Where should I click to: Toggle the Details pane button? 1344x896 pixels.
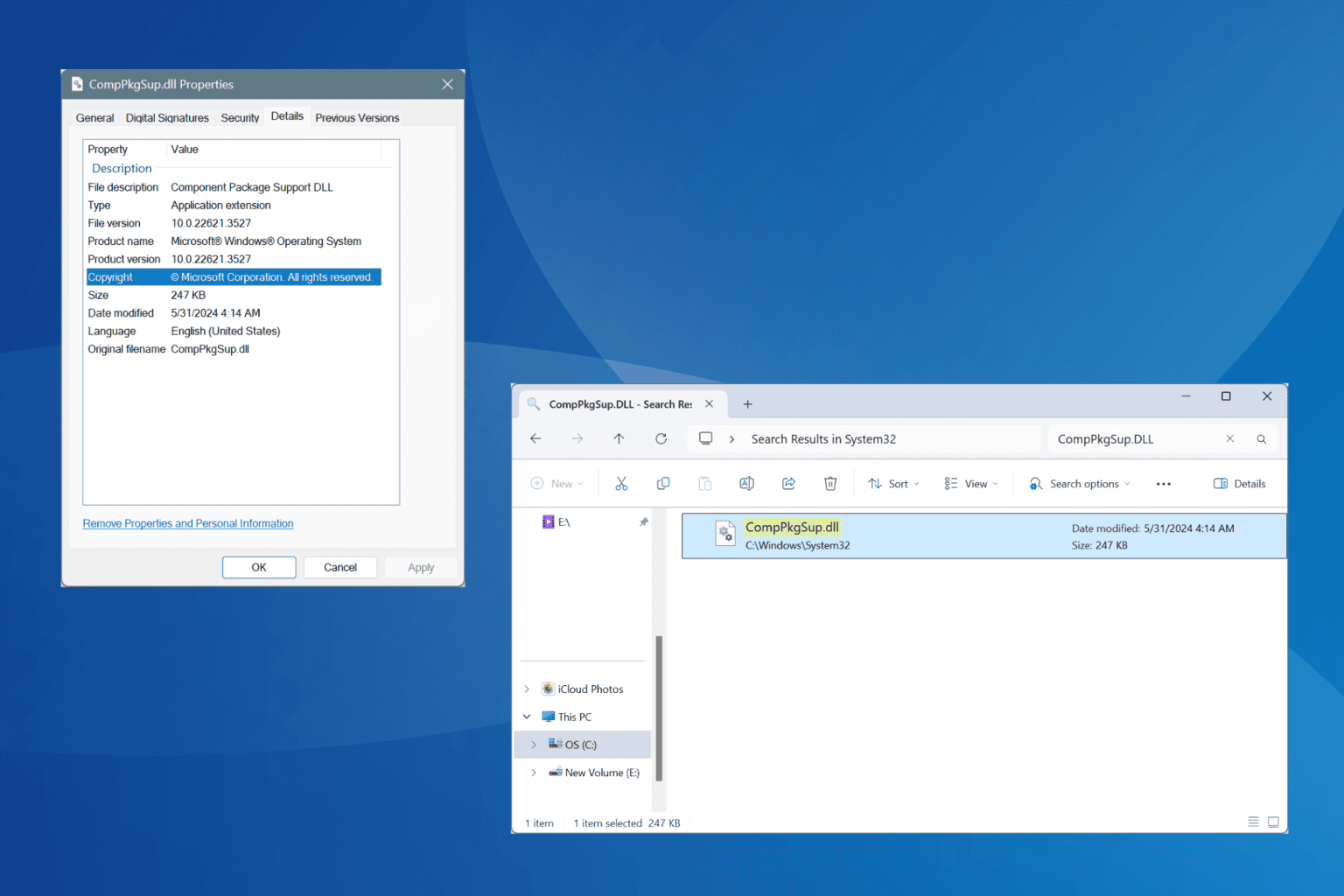1240,484
